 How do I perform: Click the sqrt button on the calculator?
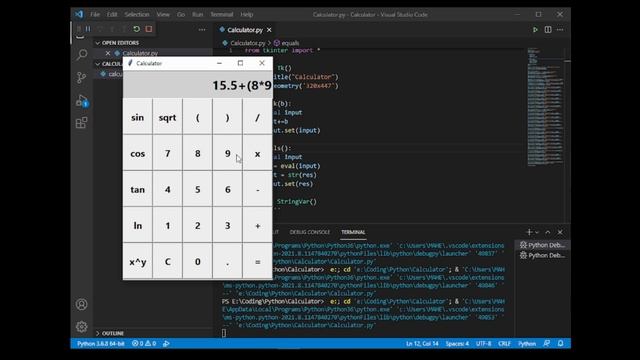point(167,118)
